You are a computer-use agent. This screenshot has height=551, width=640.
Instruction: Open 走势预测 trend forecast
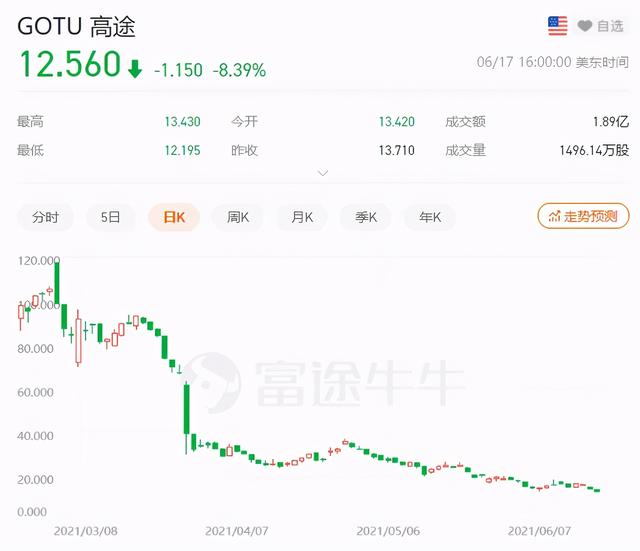[x=583, y=216]
